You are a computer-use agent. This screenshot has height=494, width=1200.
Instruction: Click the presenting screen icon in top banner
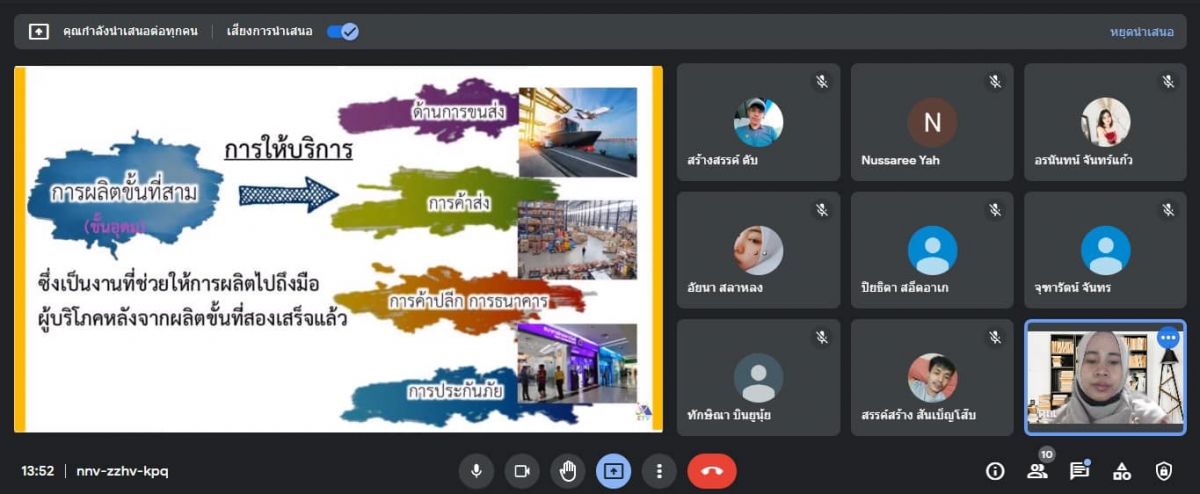click(x=38, y=31)
